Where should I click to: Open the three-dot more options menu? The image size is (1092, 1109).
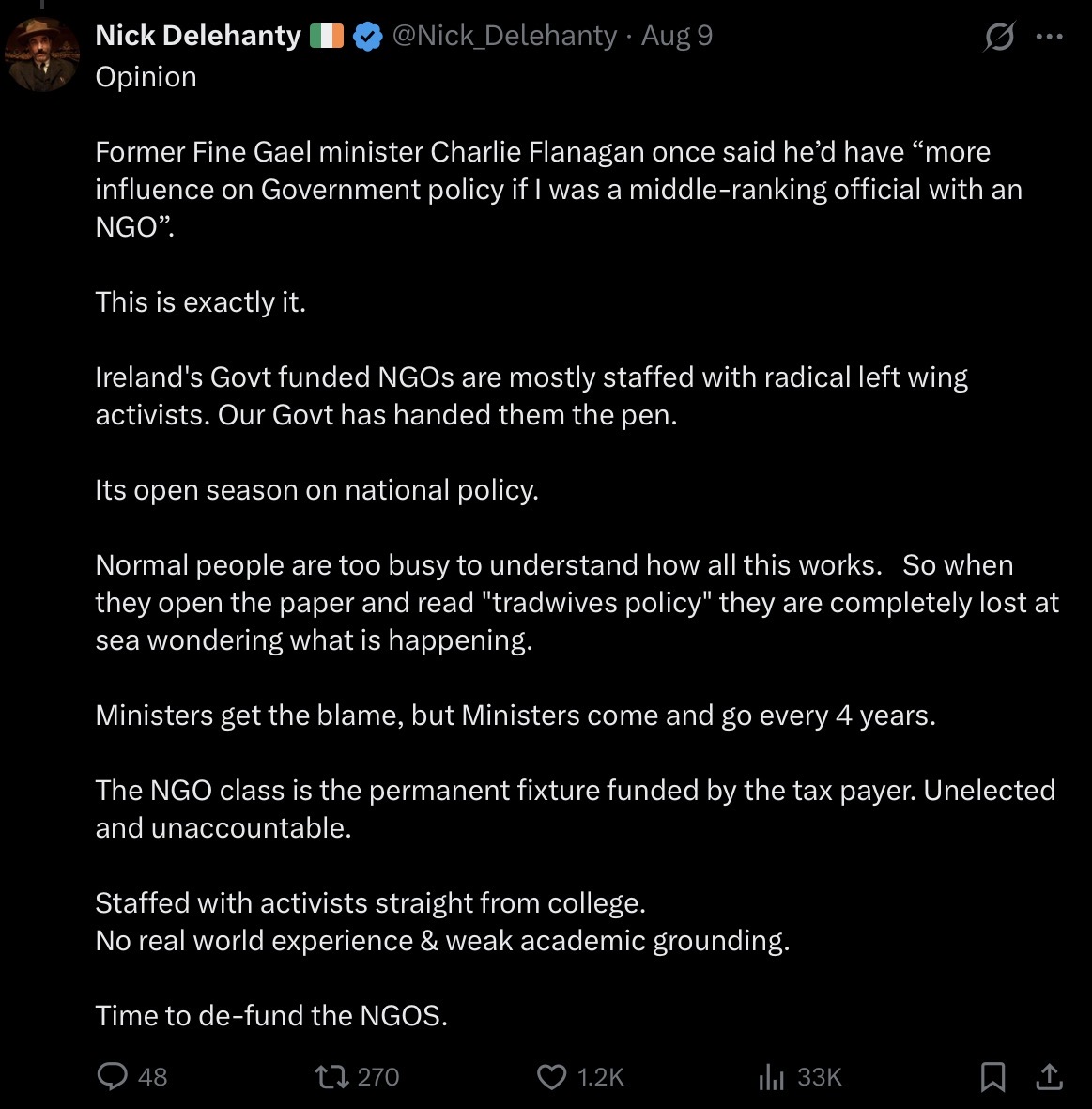pos(1049,36)
